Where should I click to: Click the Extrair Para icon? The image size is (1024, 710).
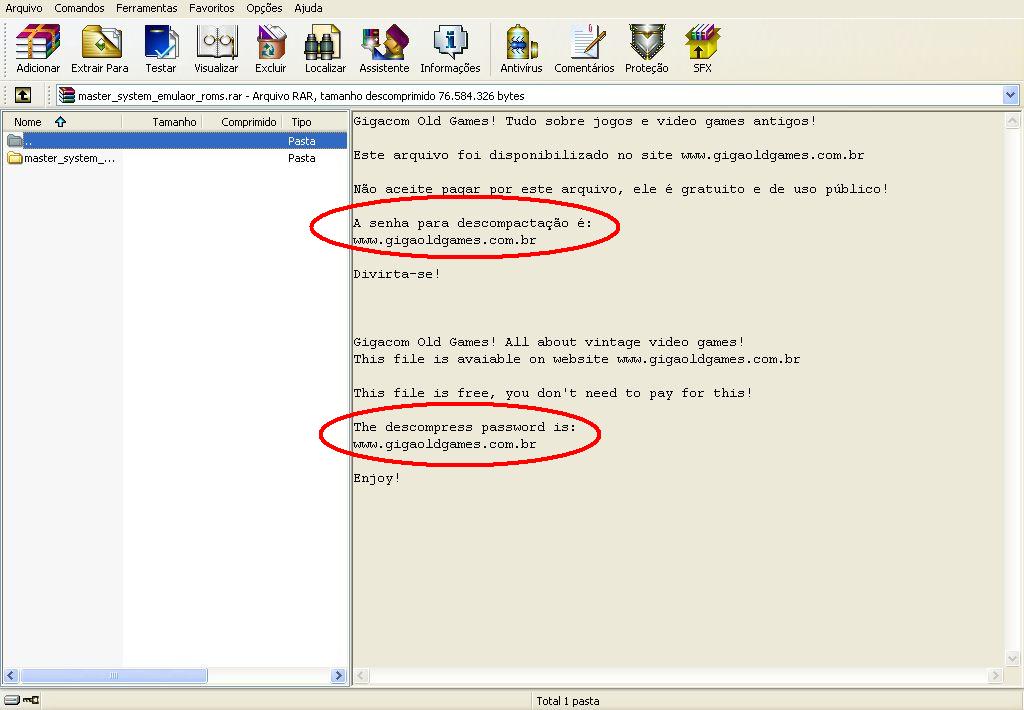pyautogui.click(x=100, y=49)
